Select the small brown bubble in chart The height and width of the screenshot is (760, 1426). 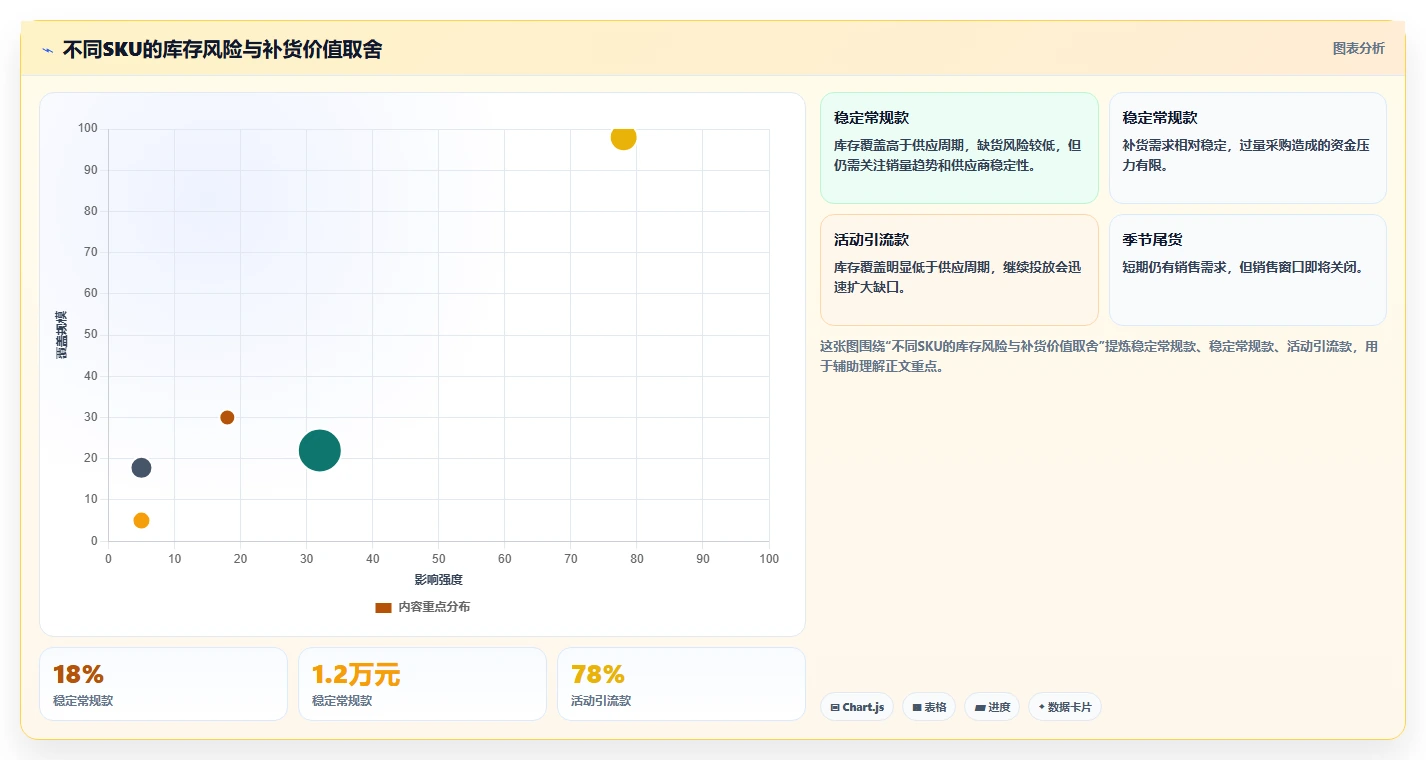(x=227, y=417)
